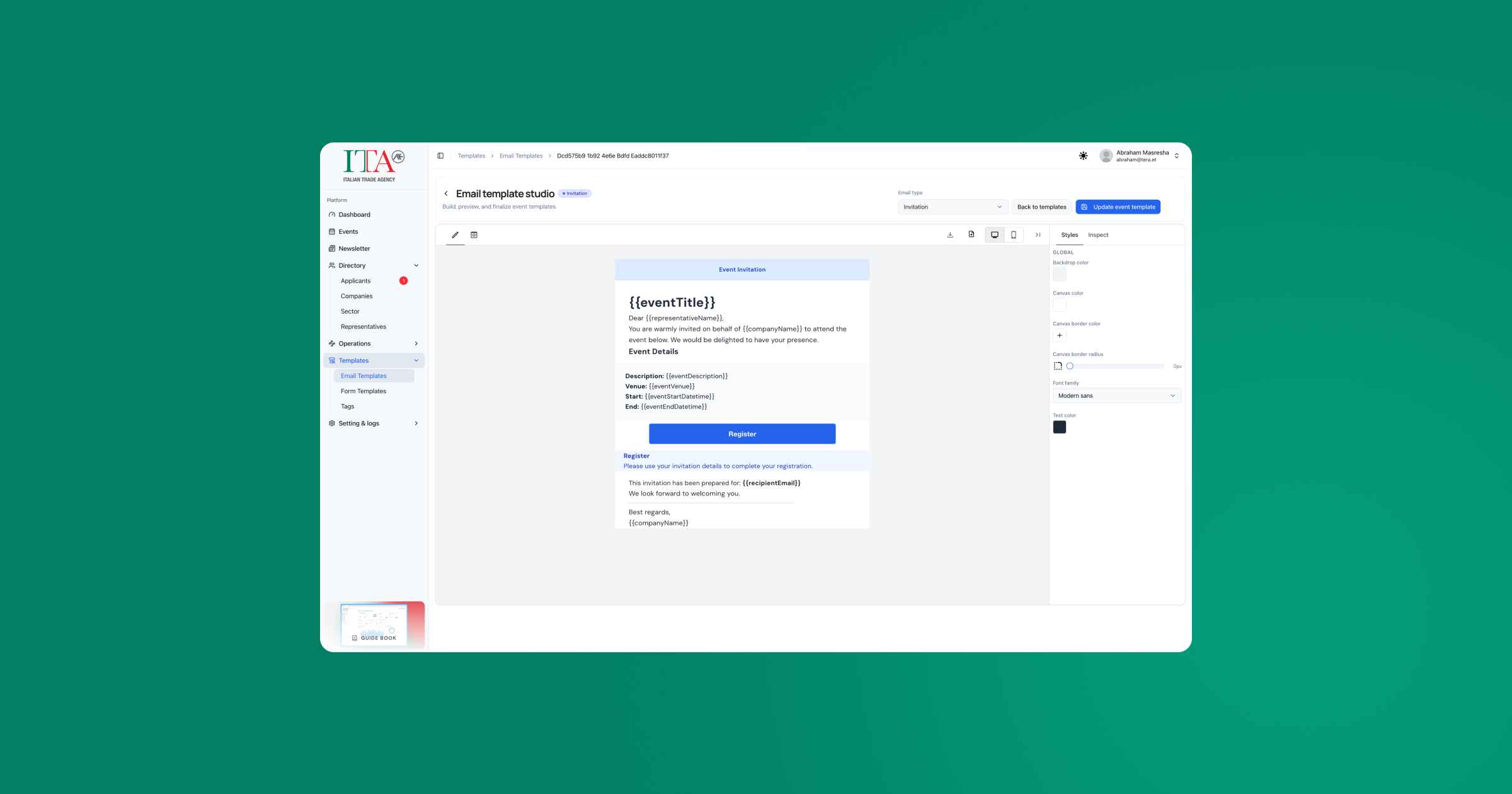Screen dimensions: 1512x794
Task: Switch to the Styles tab
Action: [x=1069, y=235]
